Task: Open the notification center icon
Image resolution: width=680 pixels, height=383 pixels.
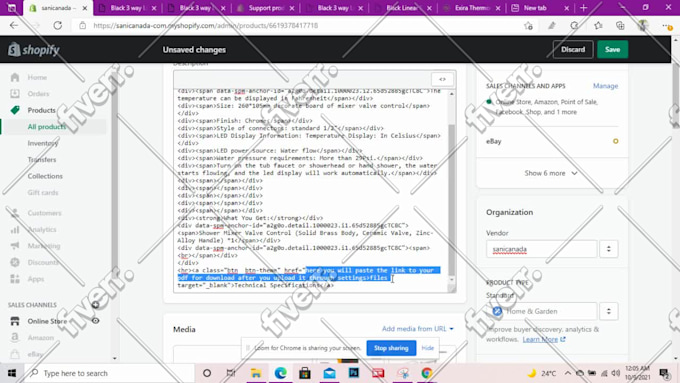Action: 664,373
